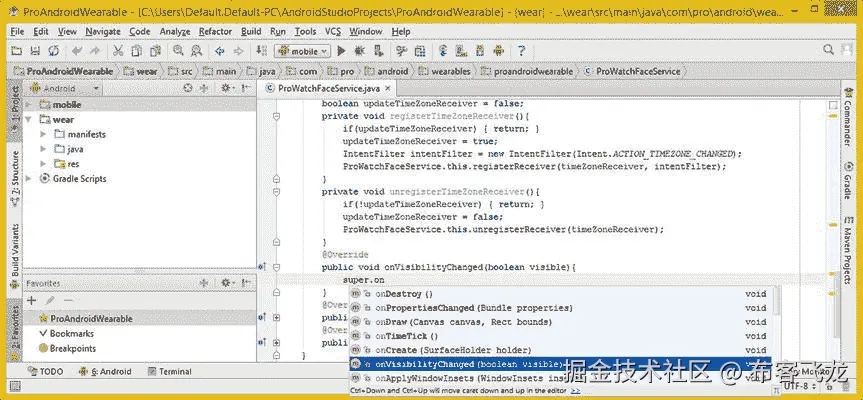
Task: Select Breakpoints in Favorites list
Action: pos(67,348)
